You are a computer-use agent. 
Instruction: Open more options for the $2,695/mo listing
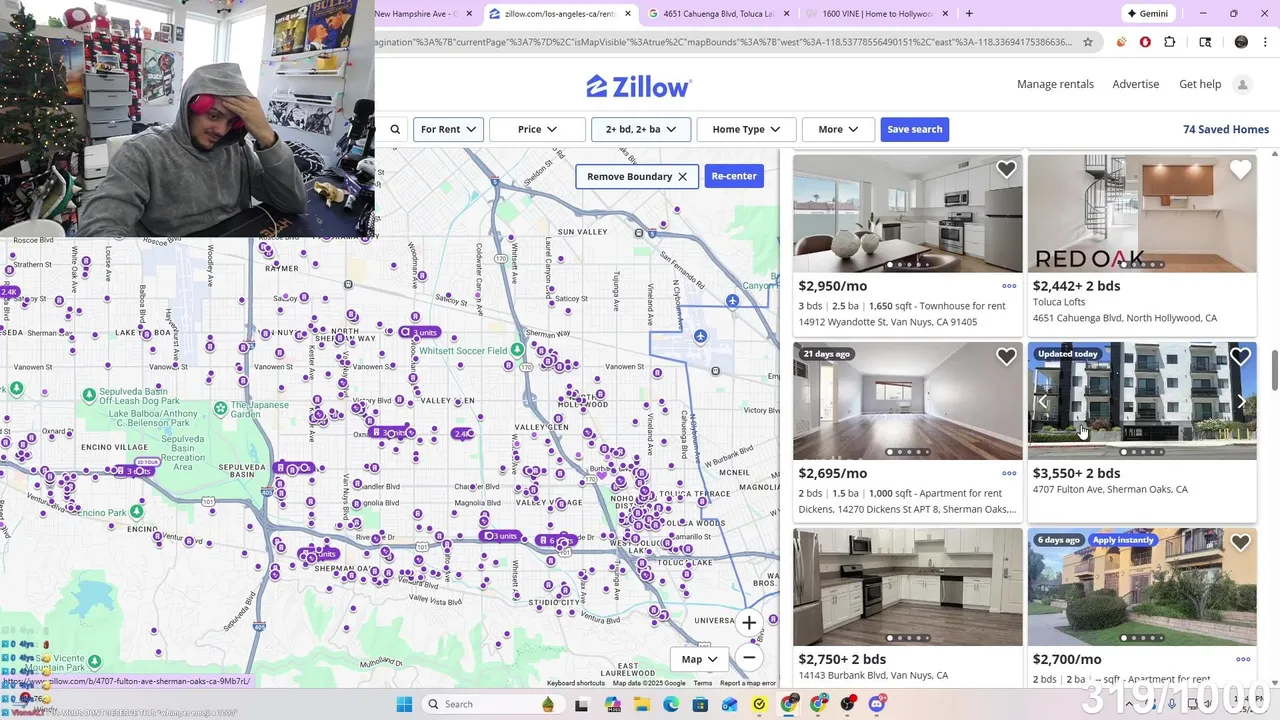[1009, 473]
